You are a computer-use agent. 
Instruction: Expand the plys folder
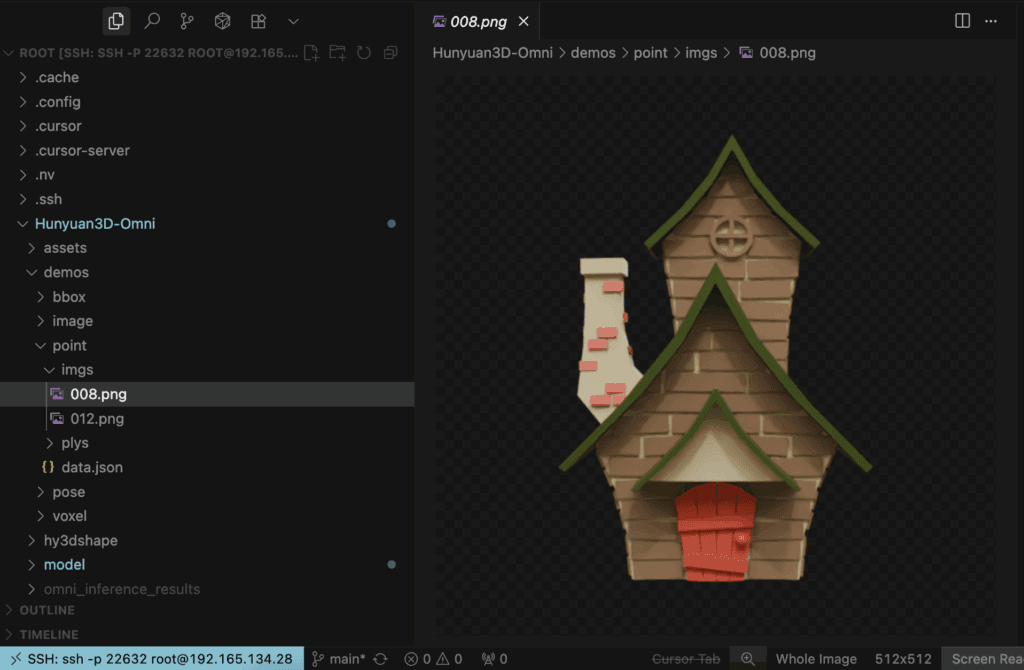click(x=75, y=443)
